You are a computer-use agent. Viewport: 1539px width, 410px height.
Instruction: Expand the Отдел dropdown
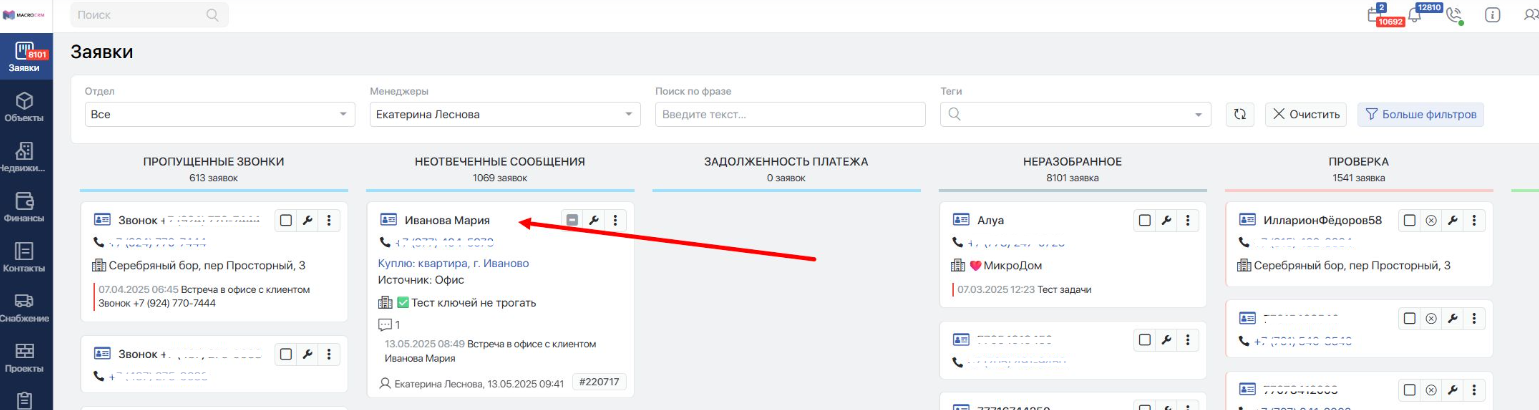pos(219,114)
